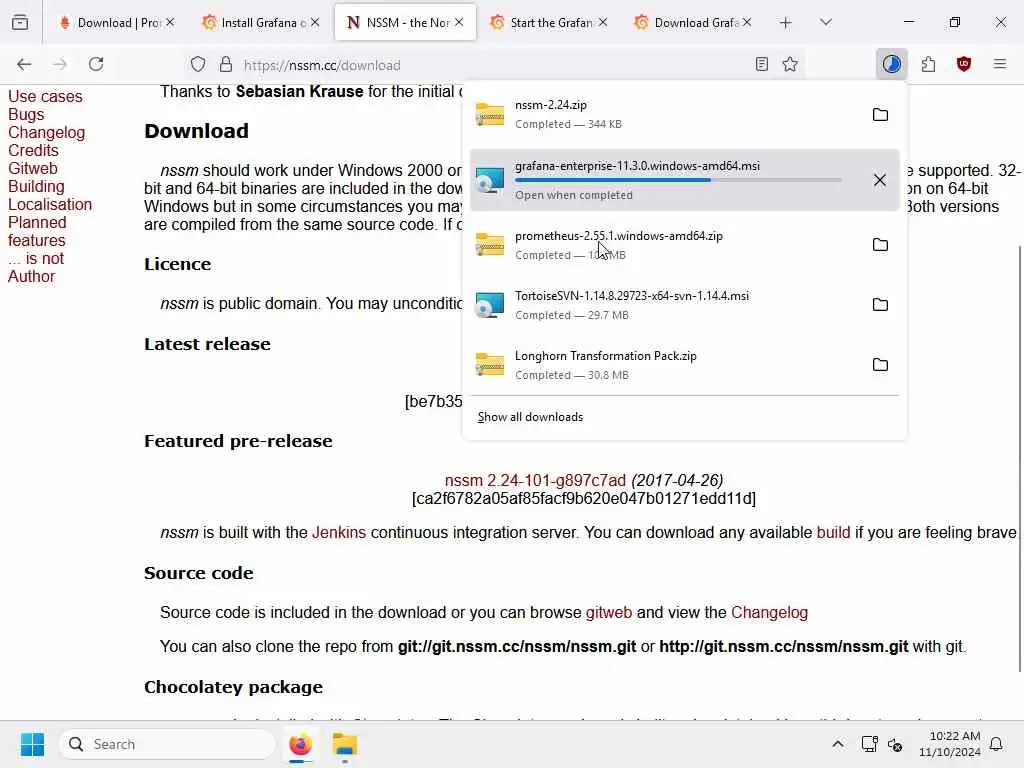
Task: Follow the Jenkins link
Action: [x=339, y=533]
